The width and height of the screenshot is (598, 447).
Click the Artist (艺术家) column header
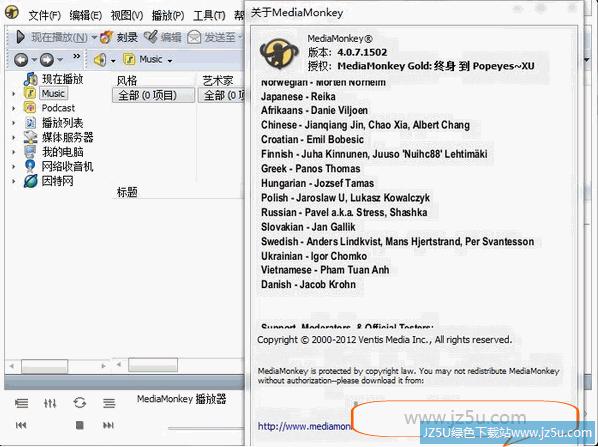pyautogui.click(x=218, y=81)
